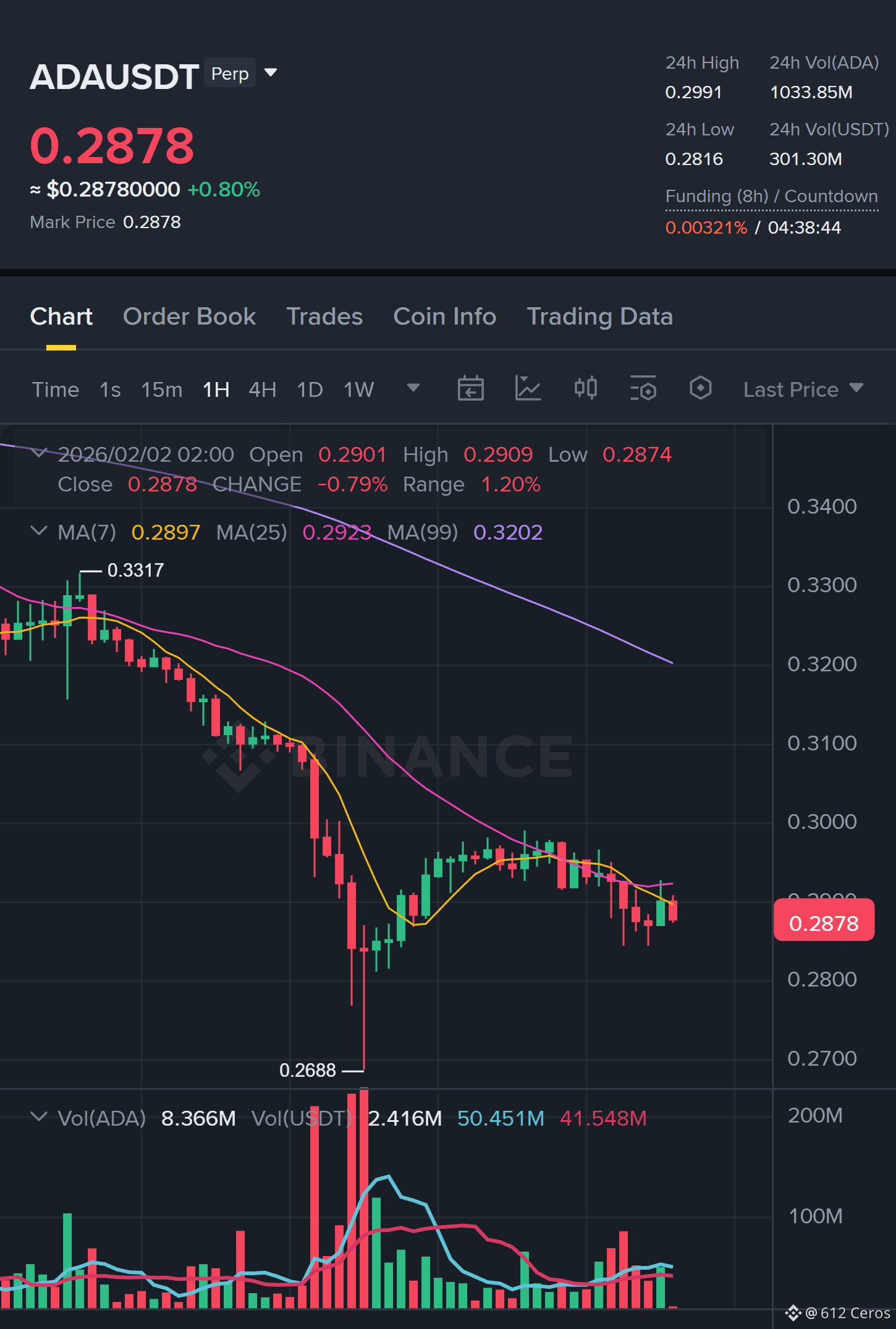
Task: Collapse the MA indicator legend chevron
Action: pos(38,530)
